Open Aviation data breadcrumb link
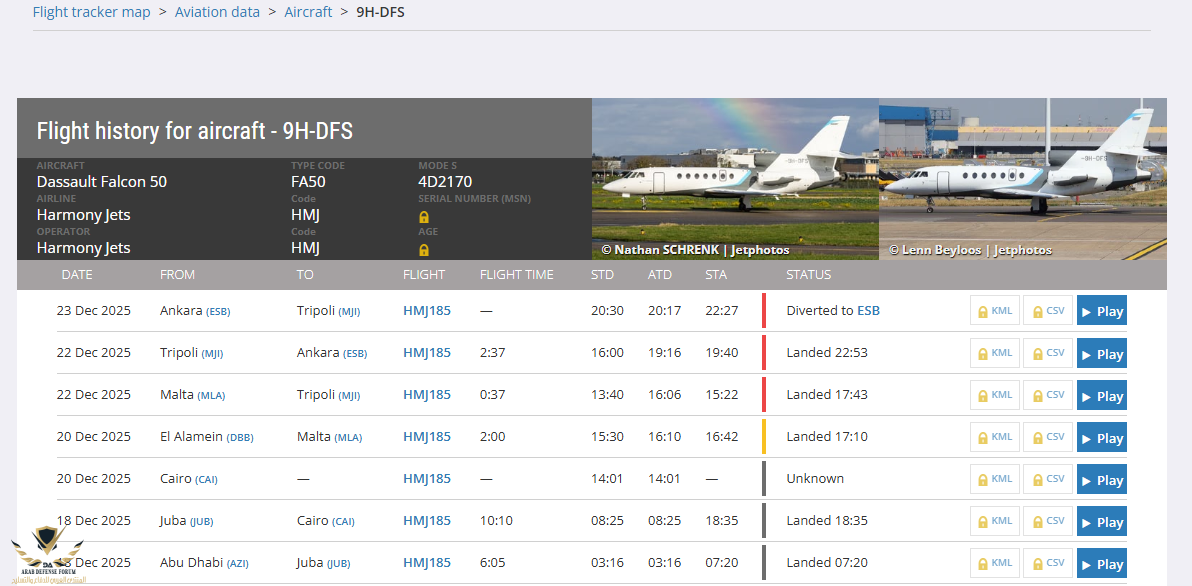Screen dimensions: 1192x586 point(217,12)
